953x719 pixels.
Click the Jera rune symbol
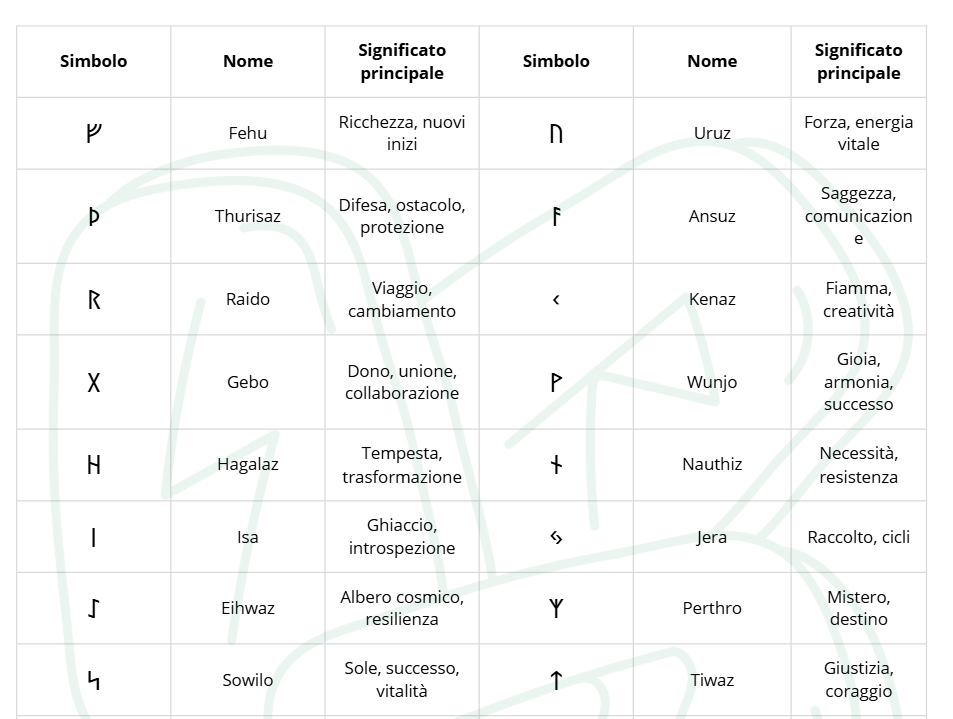tap(556, 537)
